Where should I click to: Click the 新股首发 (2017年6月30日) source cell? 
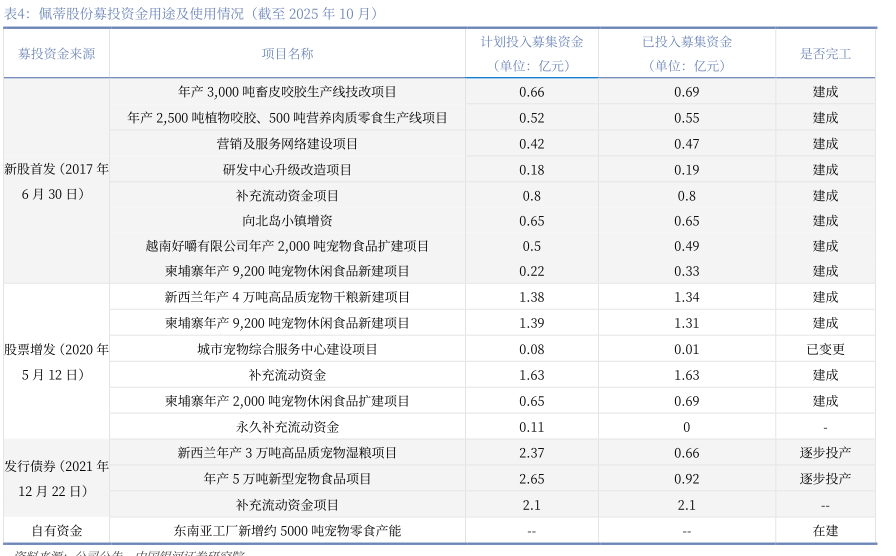click(56, 181)
